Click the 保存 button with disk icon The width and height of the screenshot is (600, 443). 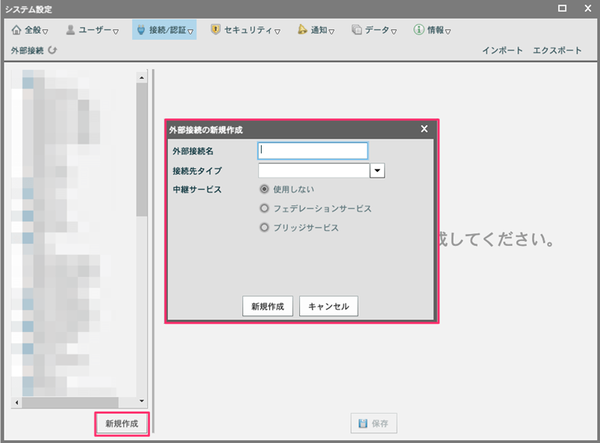pyautogui.click(x=374, y=423)
